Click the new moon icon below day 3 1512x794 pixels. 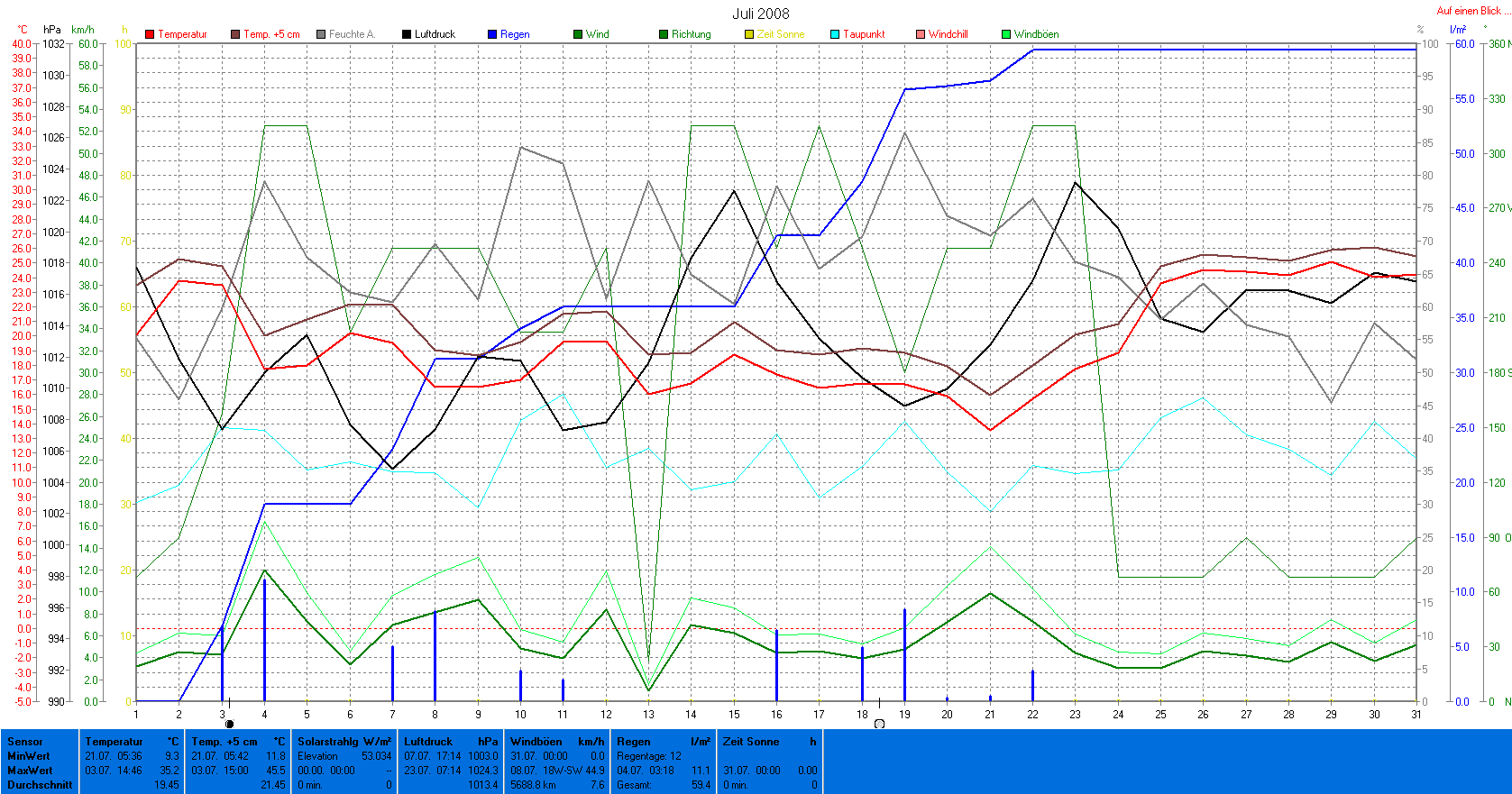229,724
